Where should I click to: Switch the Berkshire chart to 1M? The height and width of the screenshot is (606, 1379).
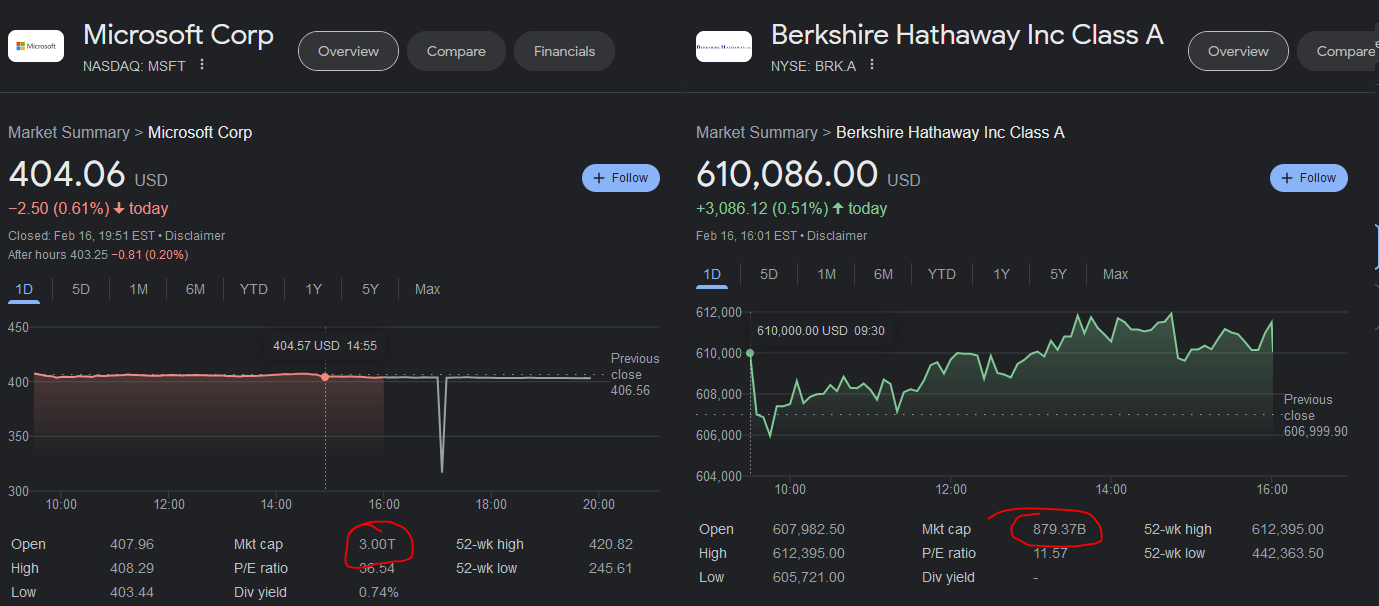tap(826, 274)
